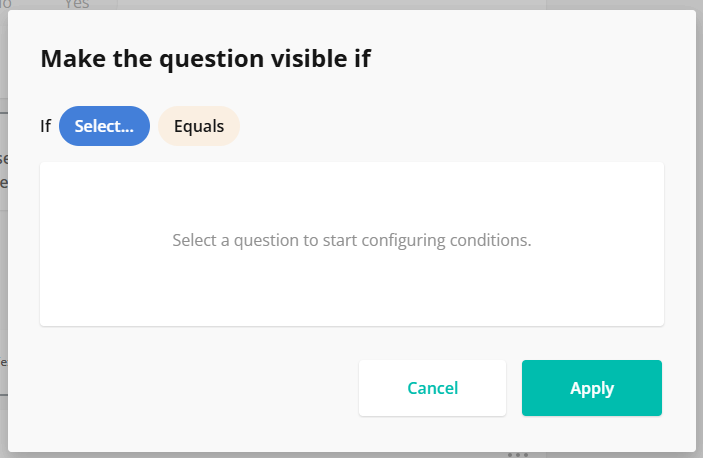Confirm the visibility condition with Apply
703x458 pixels.
pyautogui.click(x=592, y=388)
